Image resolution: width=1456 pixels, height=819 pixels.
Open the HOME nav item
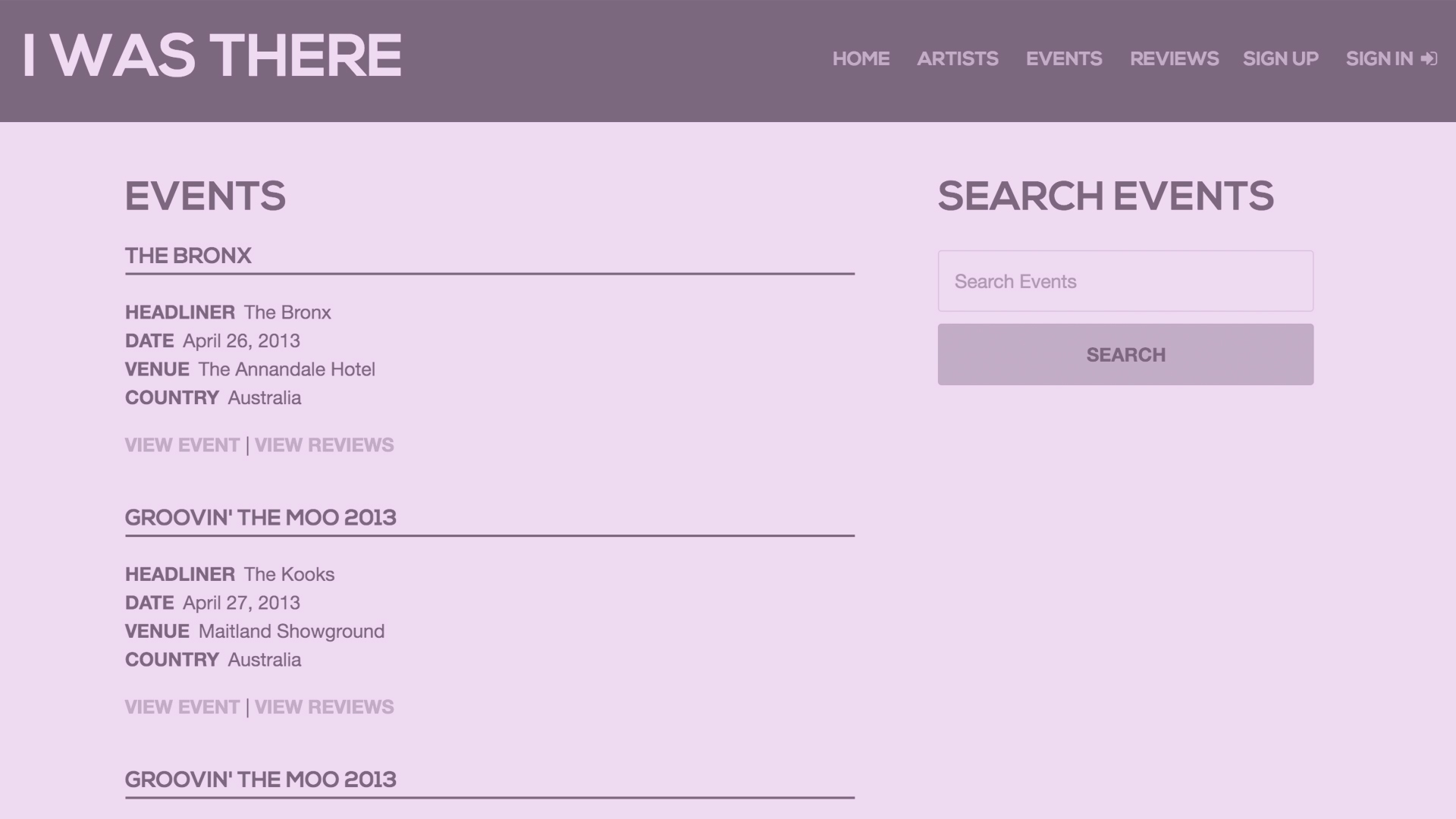861,58
